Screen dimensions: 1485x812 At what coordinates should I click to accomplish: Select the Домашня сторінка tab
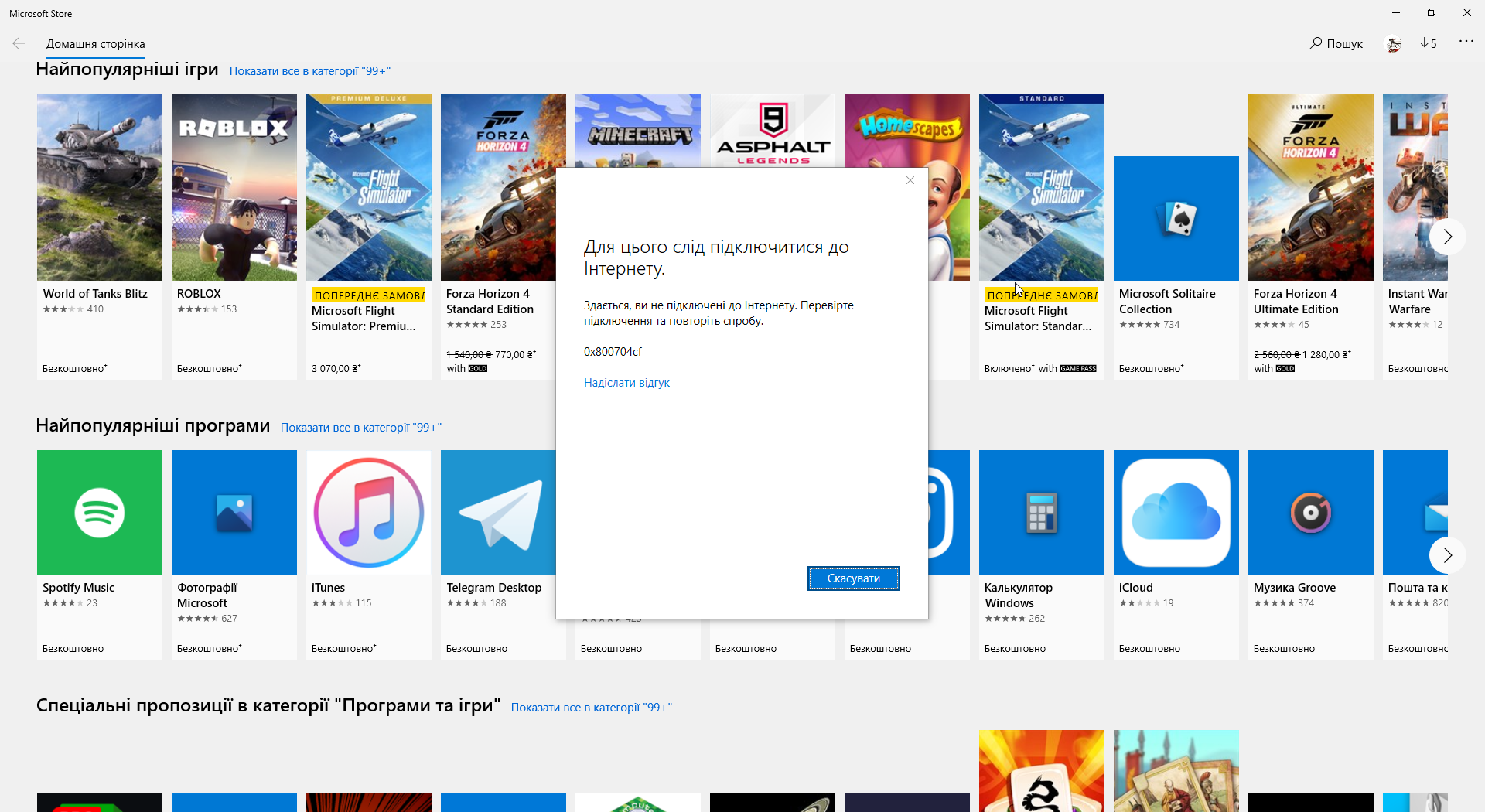95,44
